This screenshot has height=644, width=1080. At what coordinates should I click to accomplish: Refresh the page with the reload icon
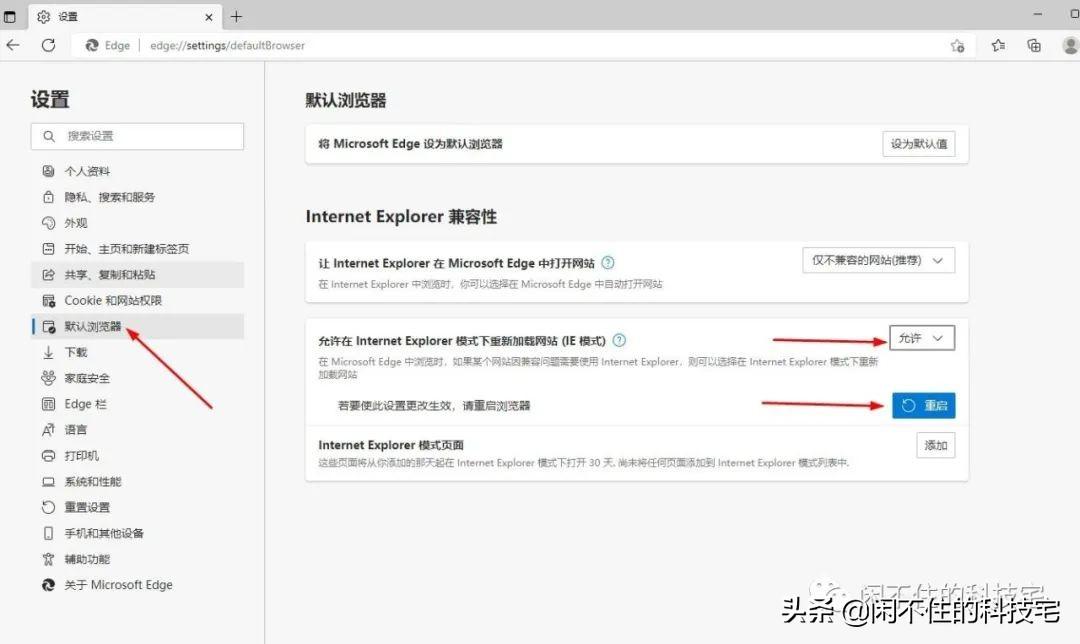[x=48, y=45]
